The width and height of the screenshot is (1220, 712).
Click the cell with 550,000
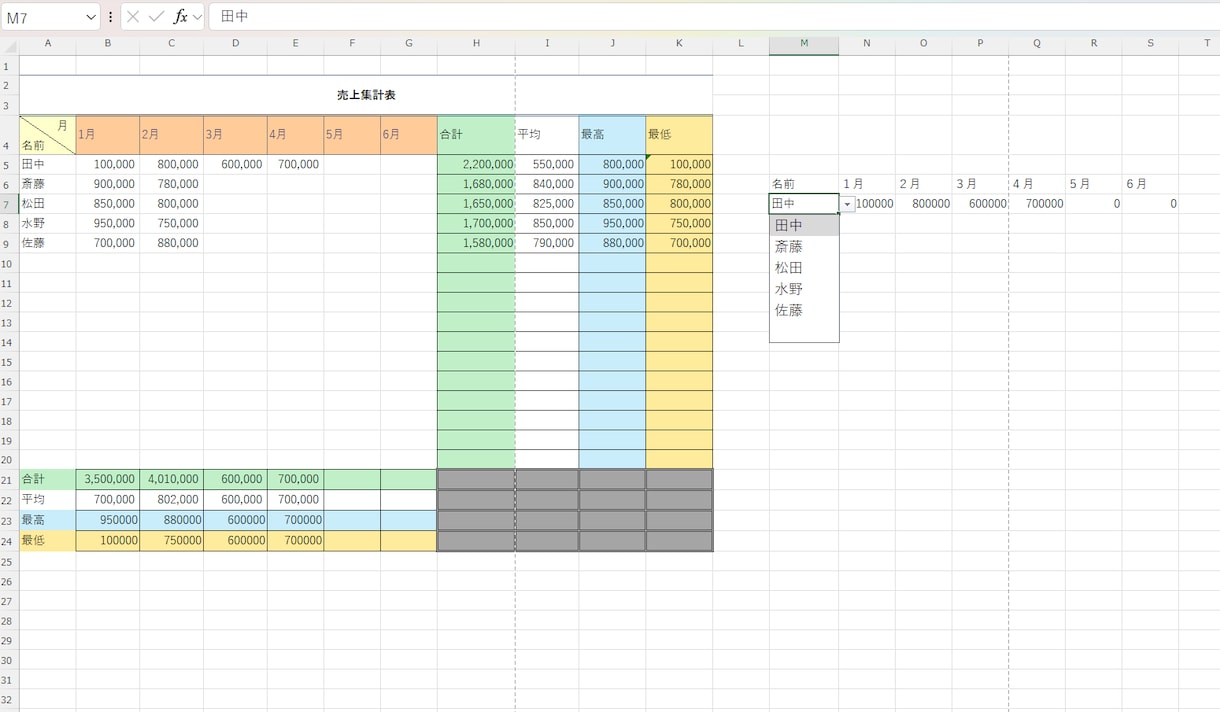pyautogui.click(x=547, y=164)
